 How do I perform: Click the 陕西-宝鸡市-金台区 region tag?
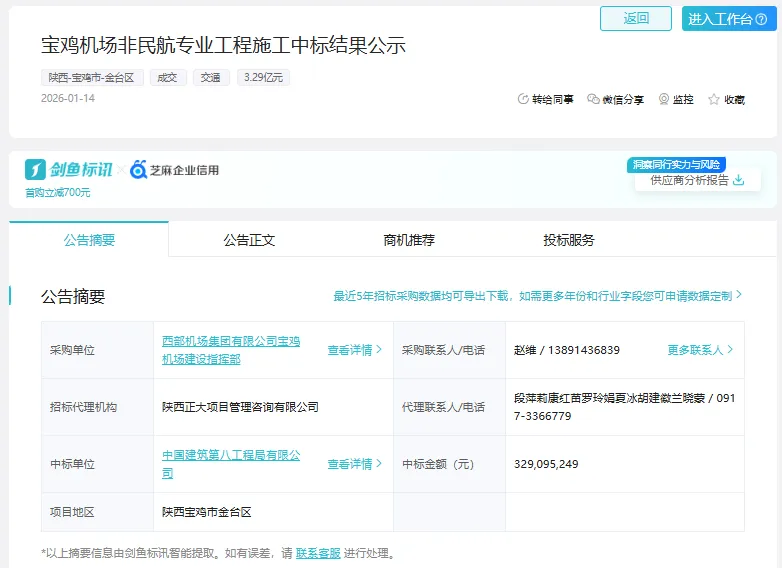click(x=93, y=77)
